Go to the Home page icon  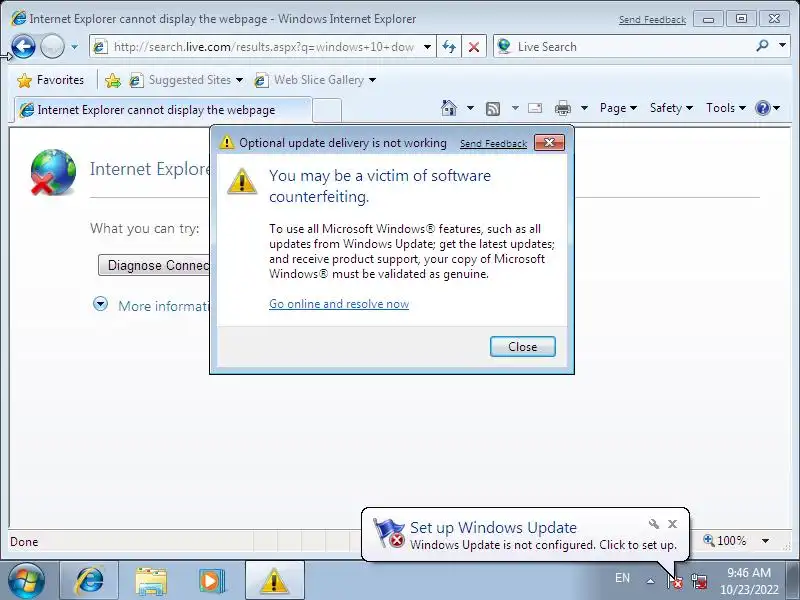(x=449, y=108)
